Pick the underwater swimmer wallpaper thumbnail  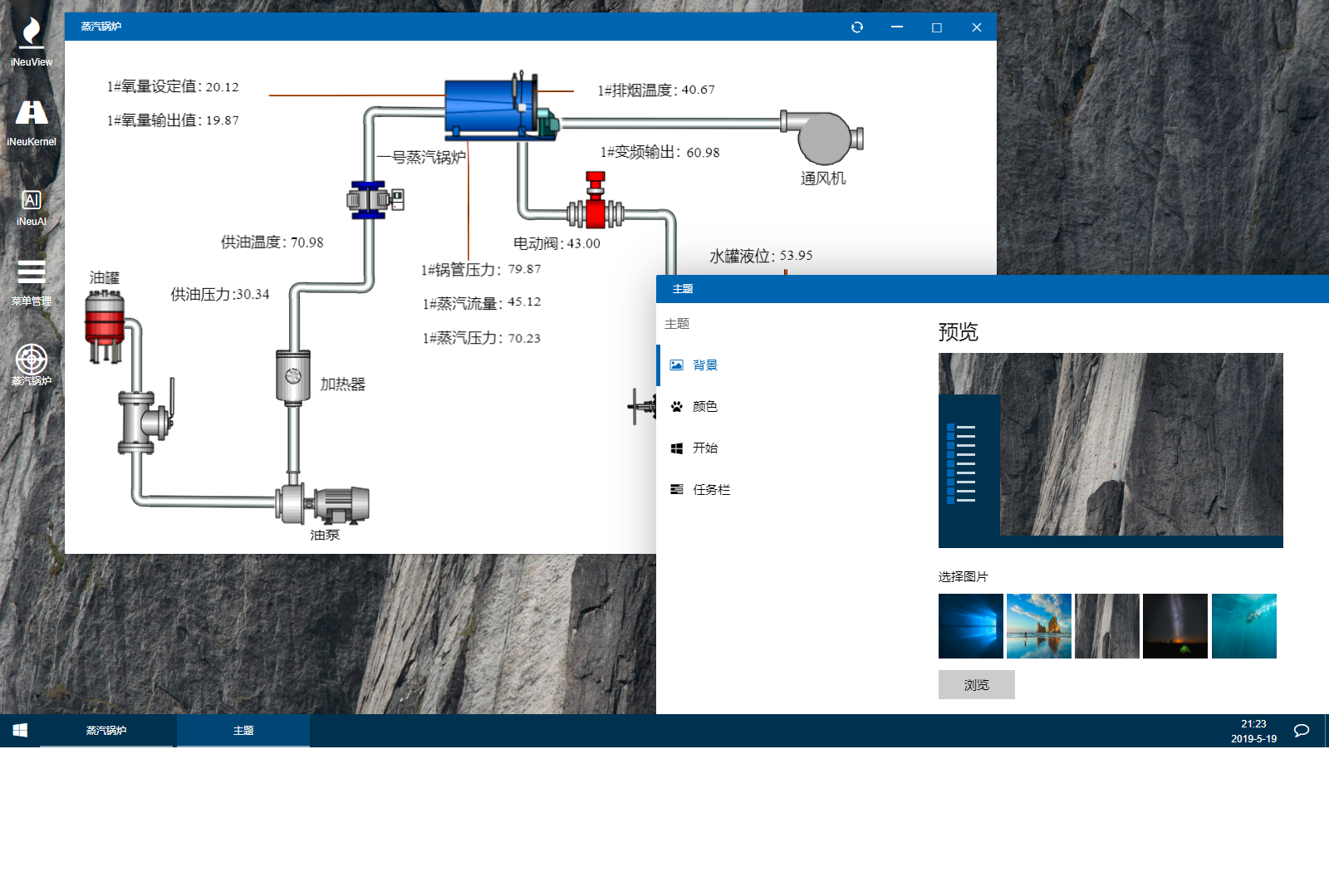pos(1243,626)
